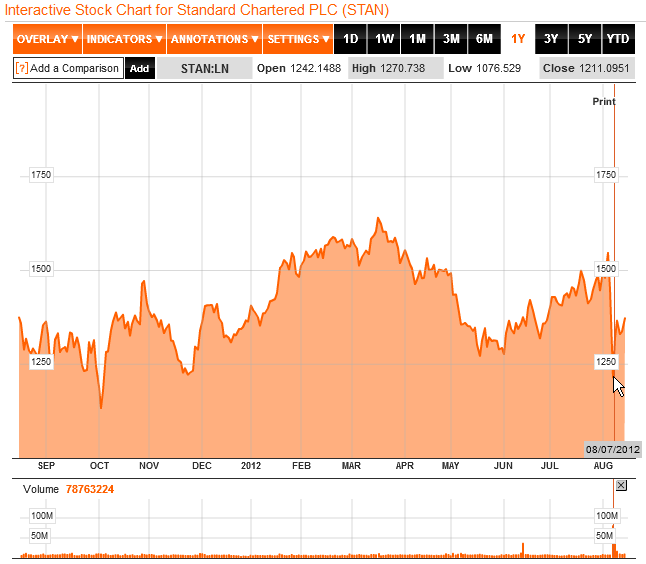Screen dimensions: 646x564
Task: Click the right 100M volume axis label
Action: click(606, 515)
